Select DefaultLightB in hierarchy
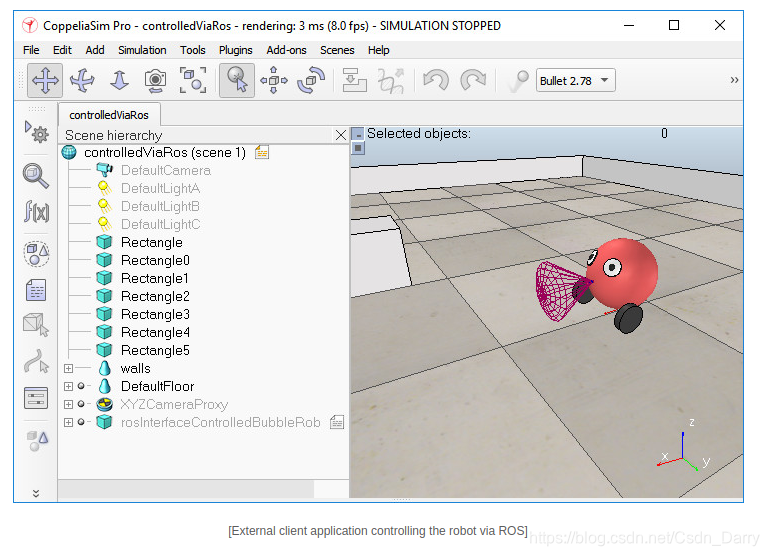 pyautogui.click(x=160, y=206)
